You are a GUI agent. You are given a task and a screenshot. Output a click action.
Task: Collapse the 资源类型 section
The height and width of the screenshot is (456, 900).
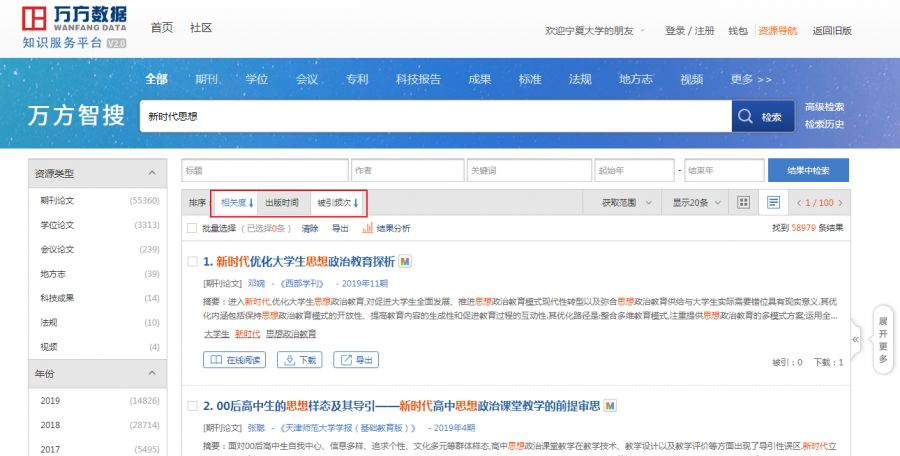151,173
